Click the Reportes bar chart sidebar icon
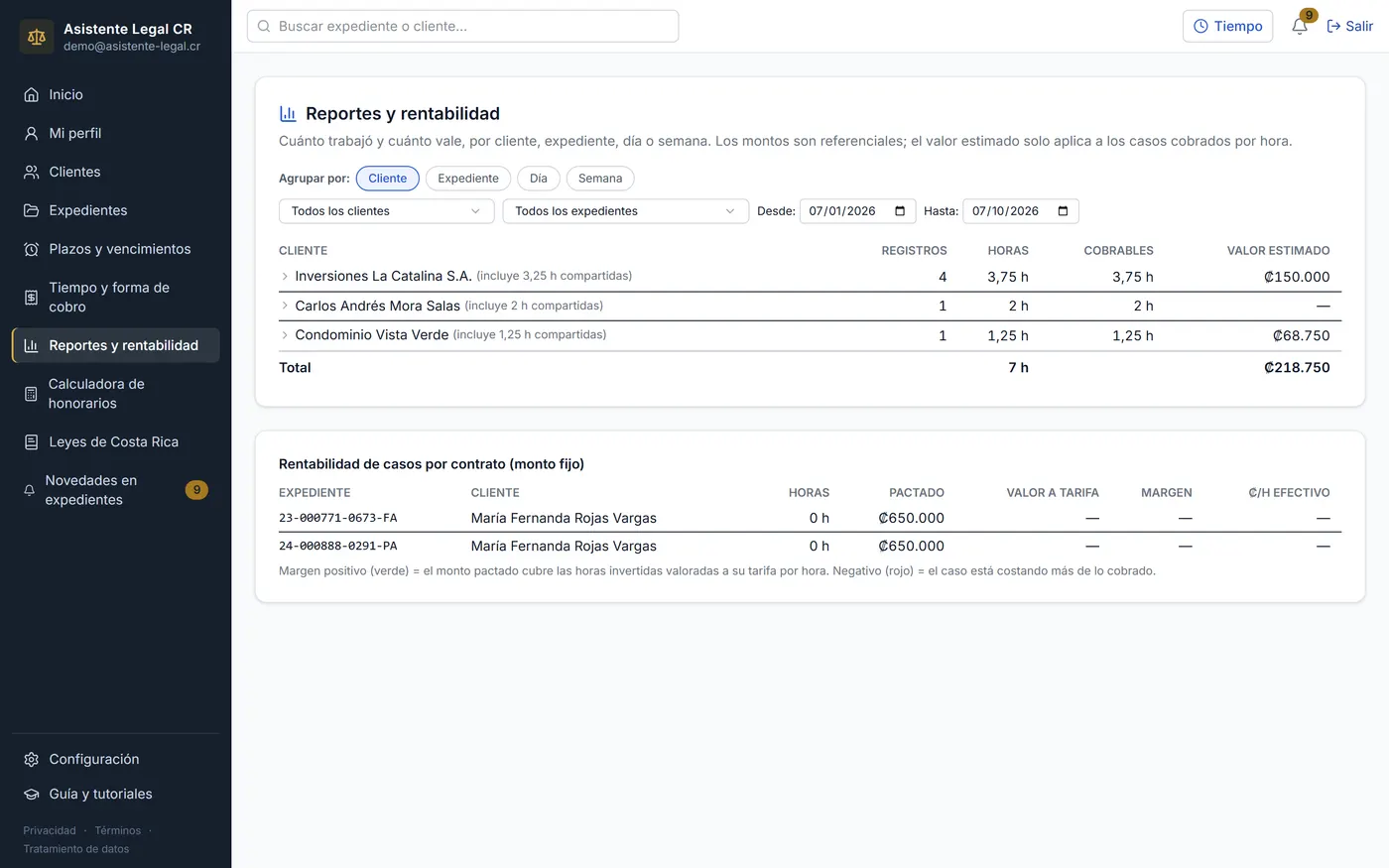 pos(31,346)
